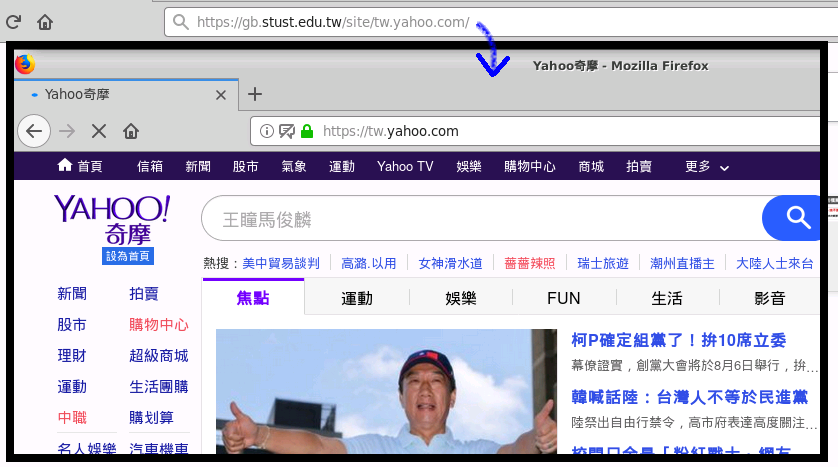Open a new tab with plus button
The height and width of the screenshot is (467, 838).
255,95
